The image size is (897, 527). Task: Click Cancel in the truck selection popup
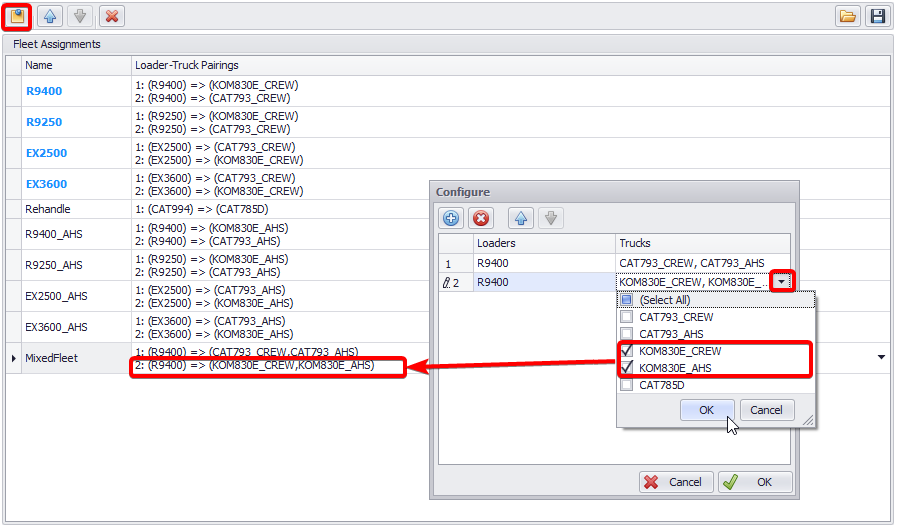[766, 410]
